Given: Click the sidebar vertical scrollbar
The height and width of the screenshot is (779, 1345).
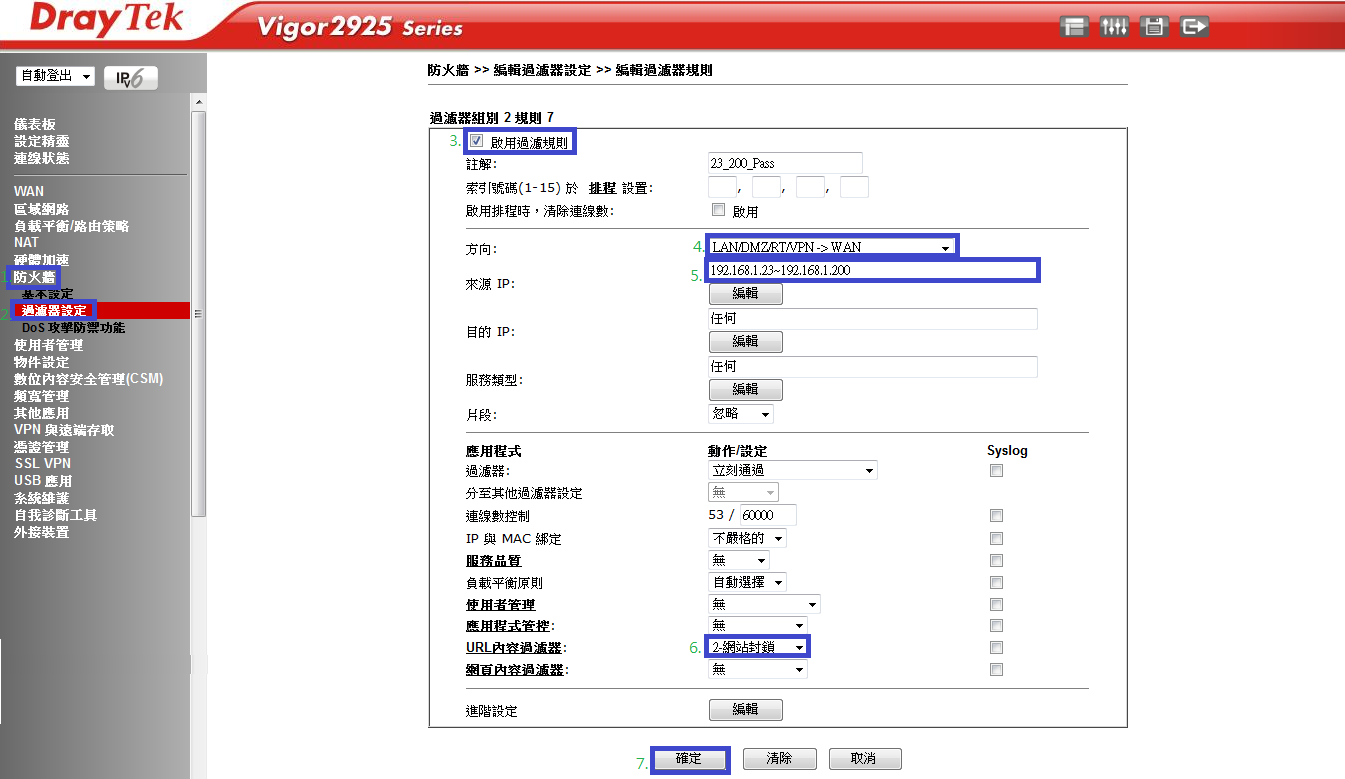Looking at the screenshot, I should [x=198, y=313].
